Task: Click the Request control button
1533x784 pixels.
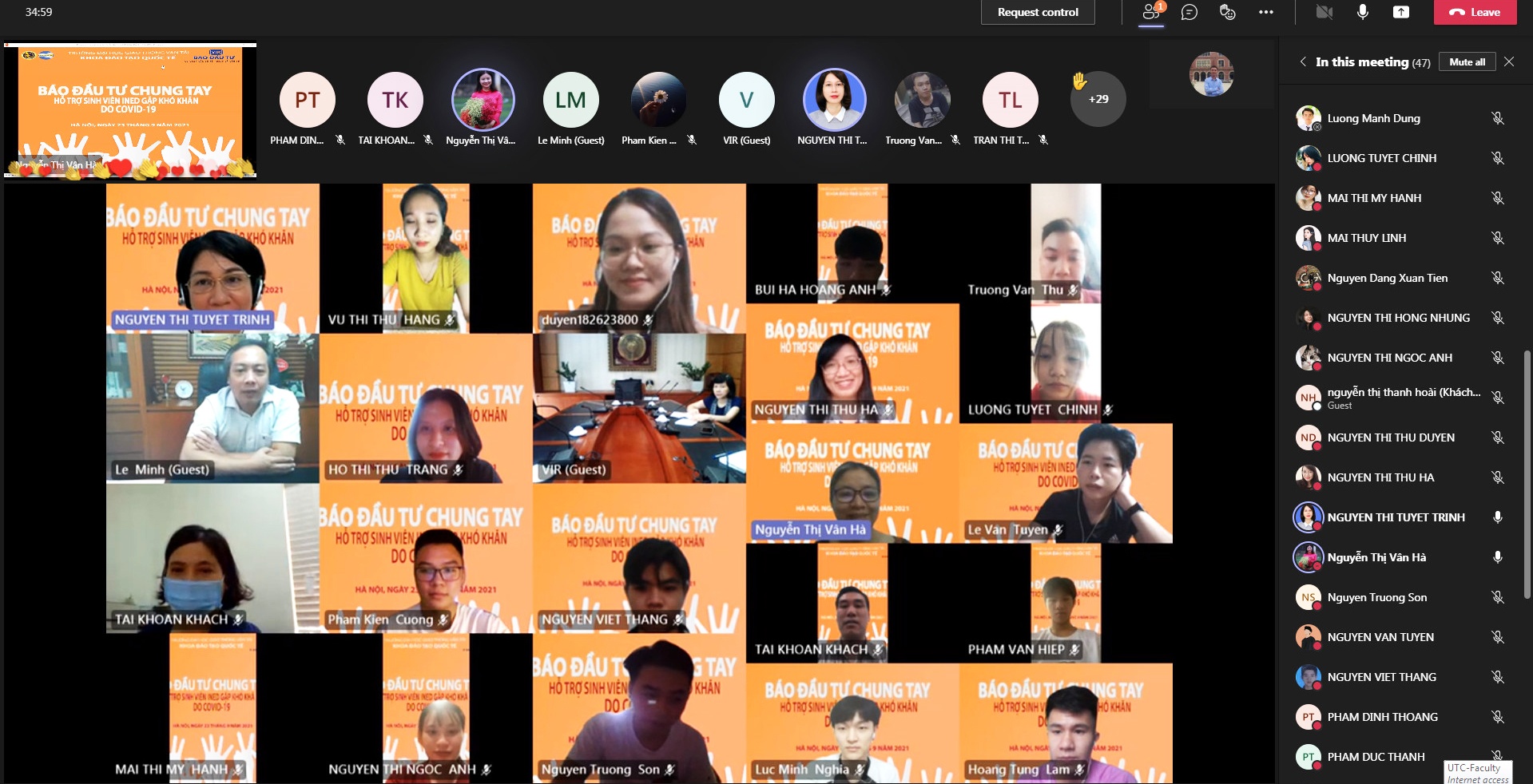Action: (x=1037, y=12)
